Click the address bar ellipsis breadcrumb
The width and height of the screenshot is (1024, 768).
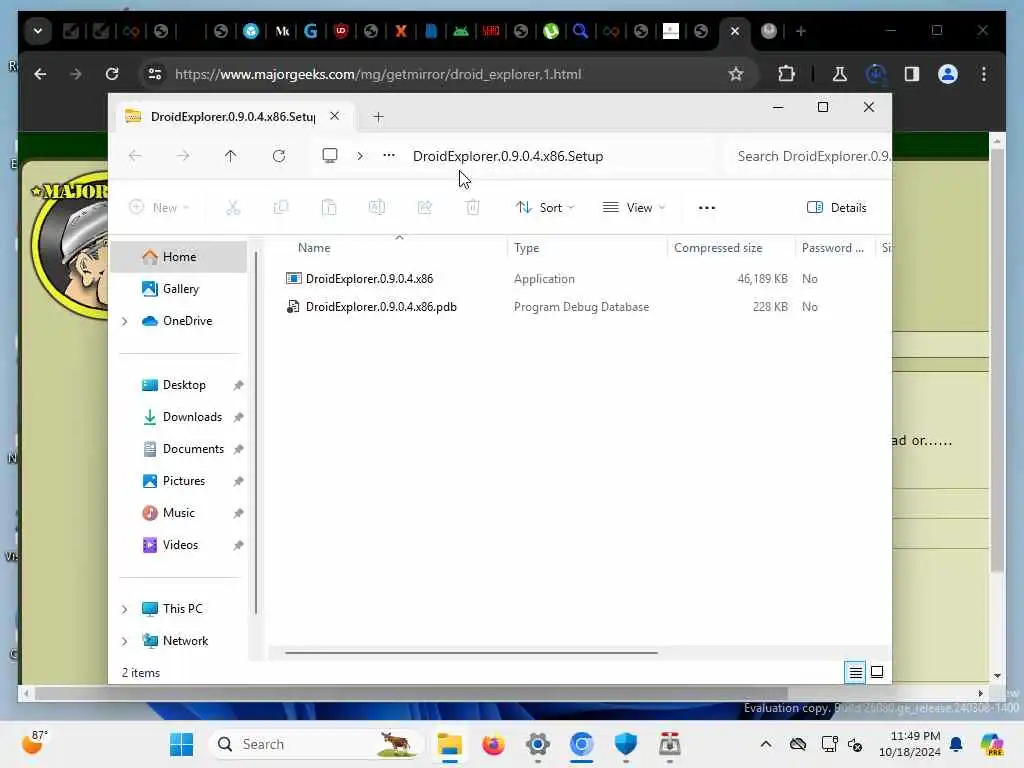[389, 155]
